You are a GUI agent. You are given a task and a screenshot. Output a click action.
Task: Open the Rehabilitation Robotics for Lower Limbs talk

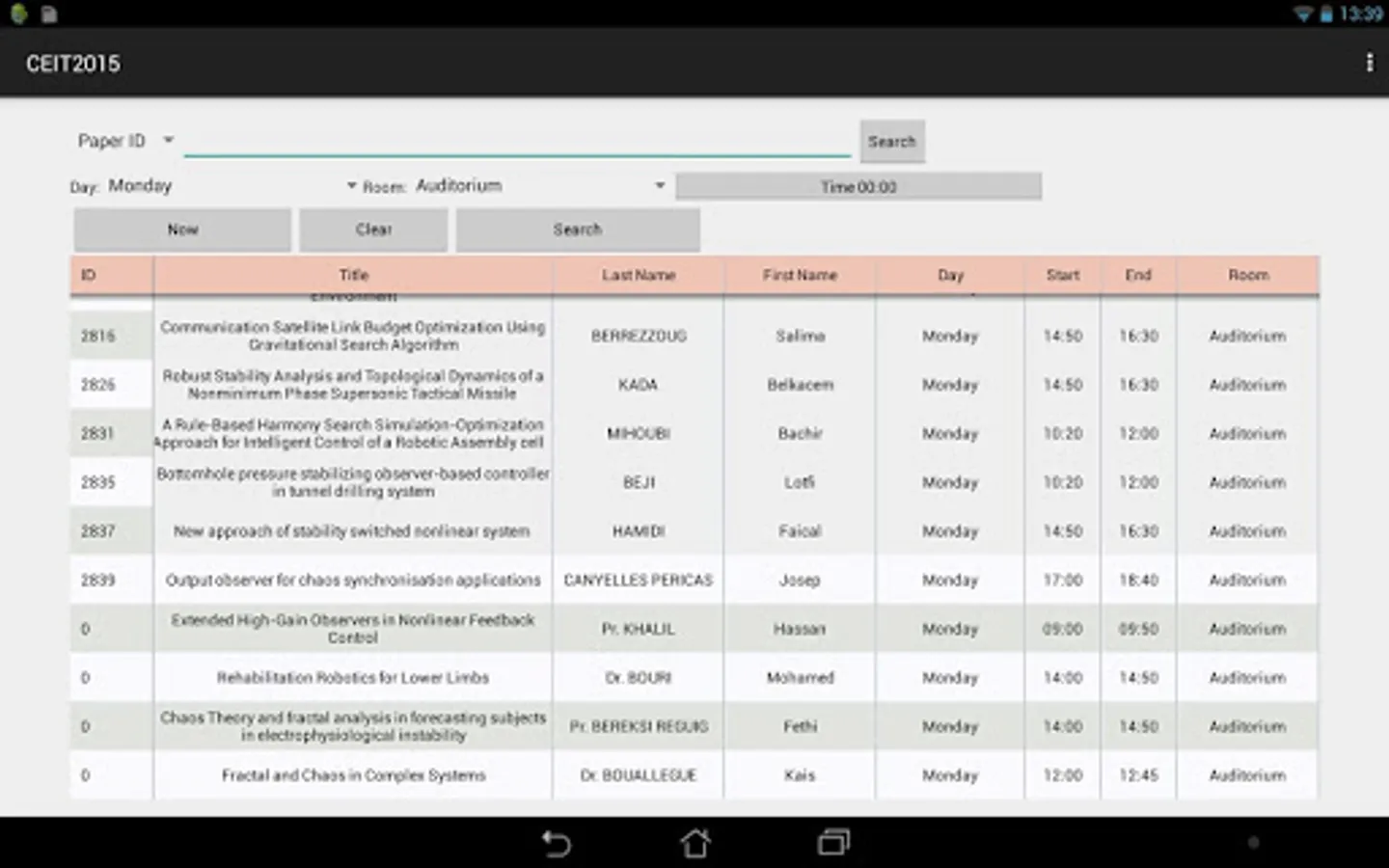(353, 678)
